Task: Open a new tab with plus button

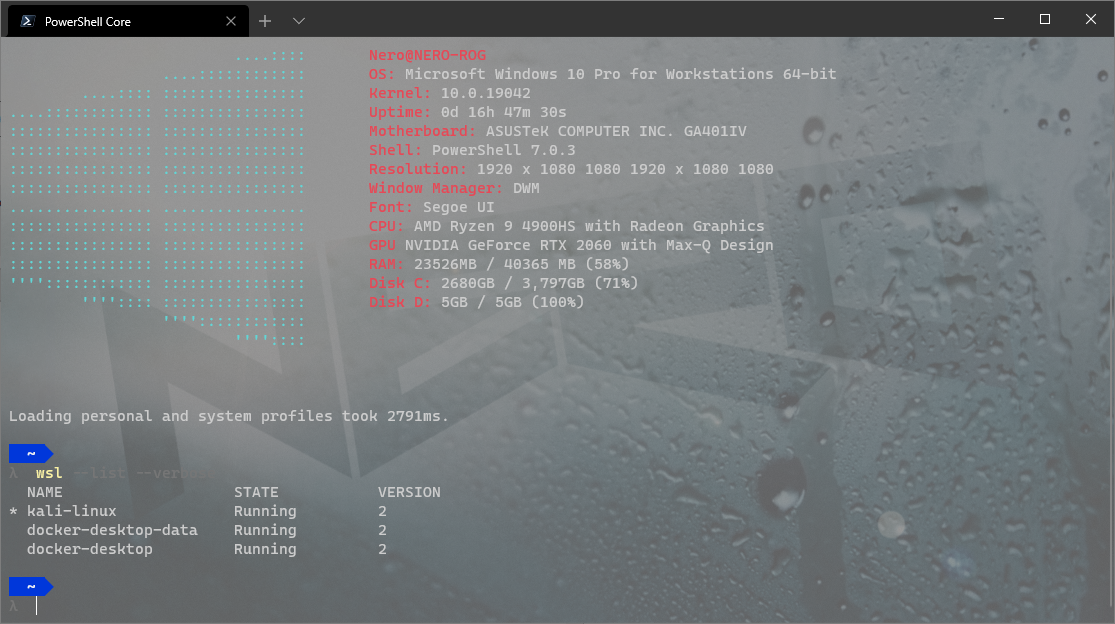Action: (265, 21)
